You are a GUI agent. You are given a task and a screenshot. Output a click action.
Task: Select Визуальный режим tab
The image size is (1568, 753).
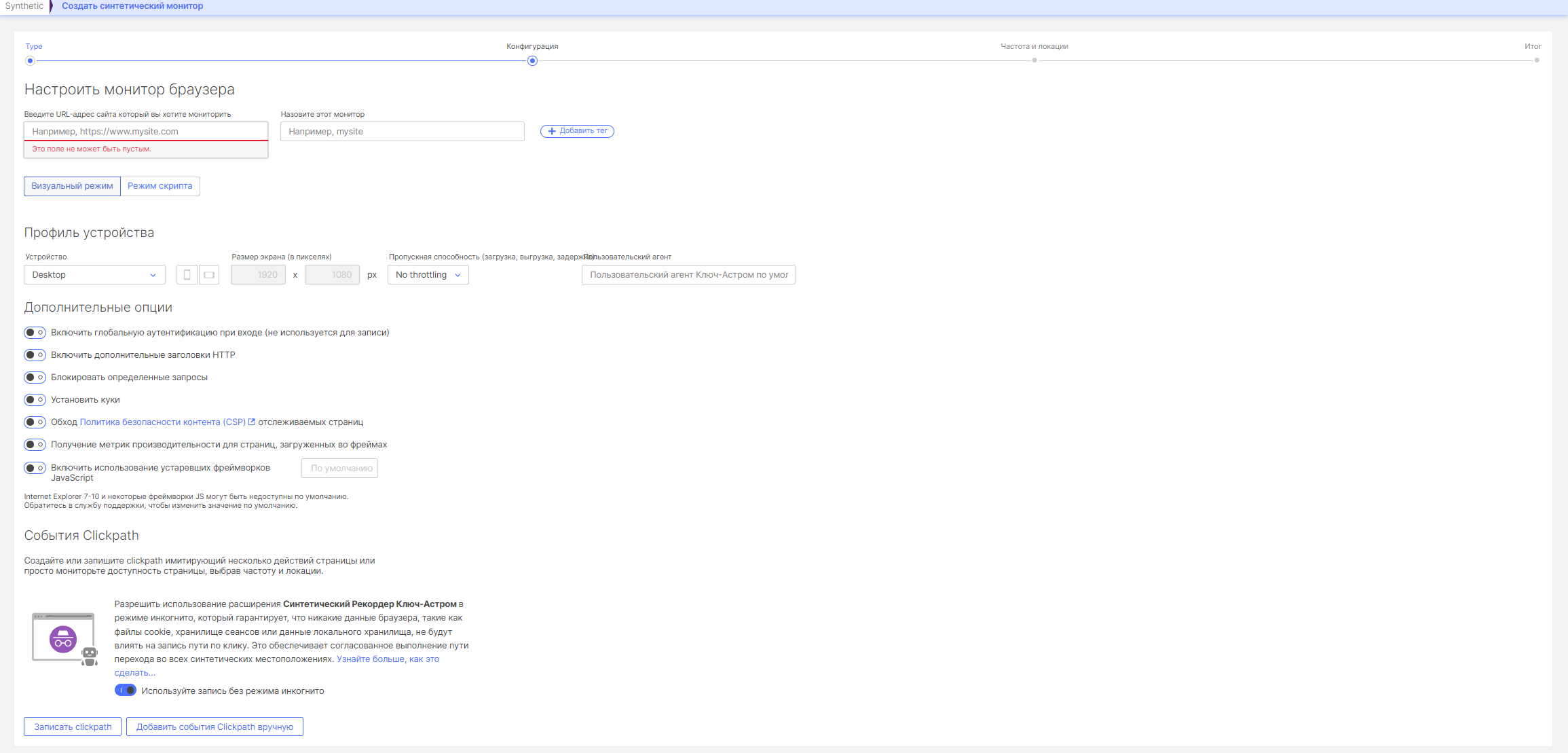pos(72,186)
